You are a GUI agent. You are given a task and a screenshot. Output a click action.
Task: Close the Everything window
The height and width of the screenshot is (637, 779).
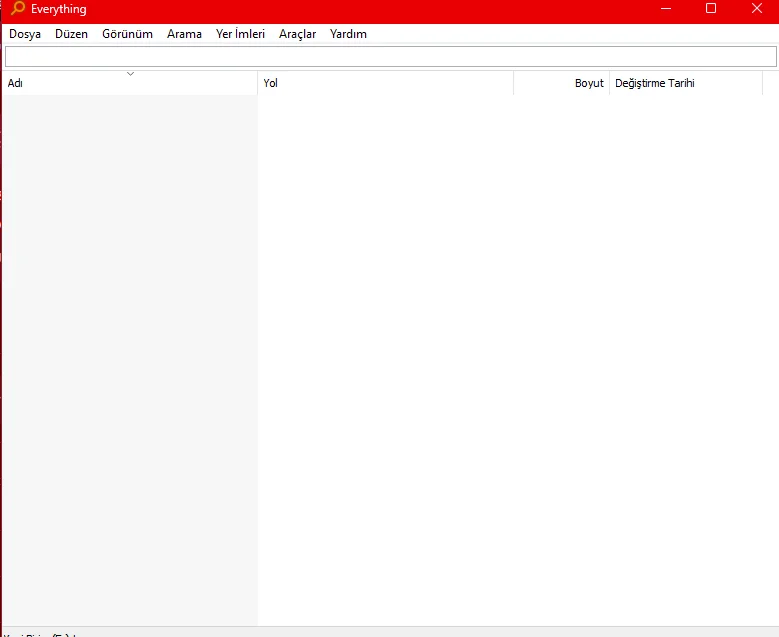pyautogui.click(x=757, y=8)
